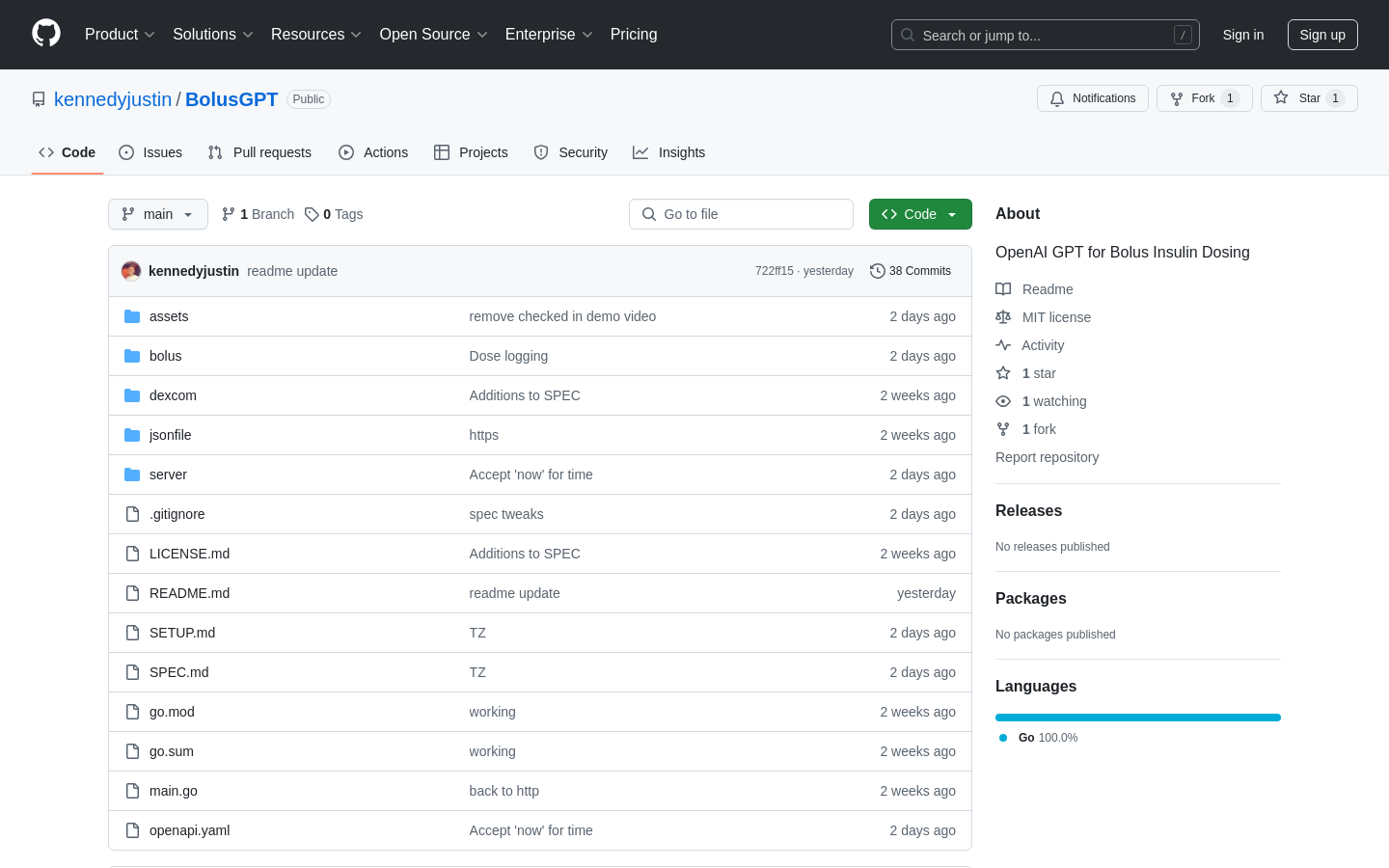Click the star icon in About

click(x=1003, y=373)
